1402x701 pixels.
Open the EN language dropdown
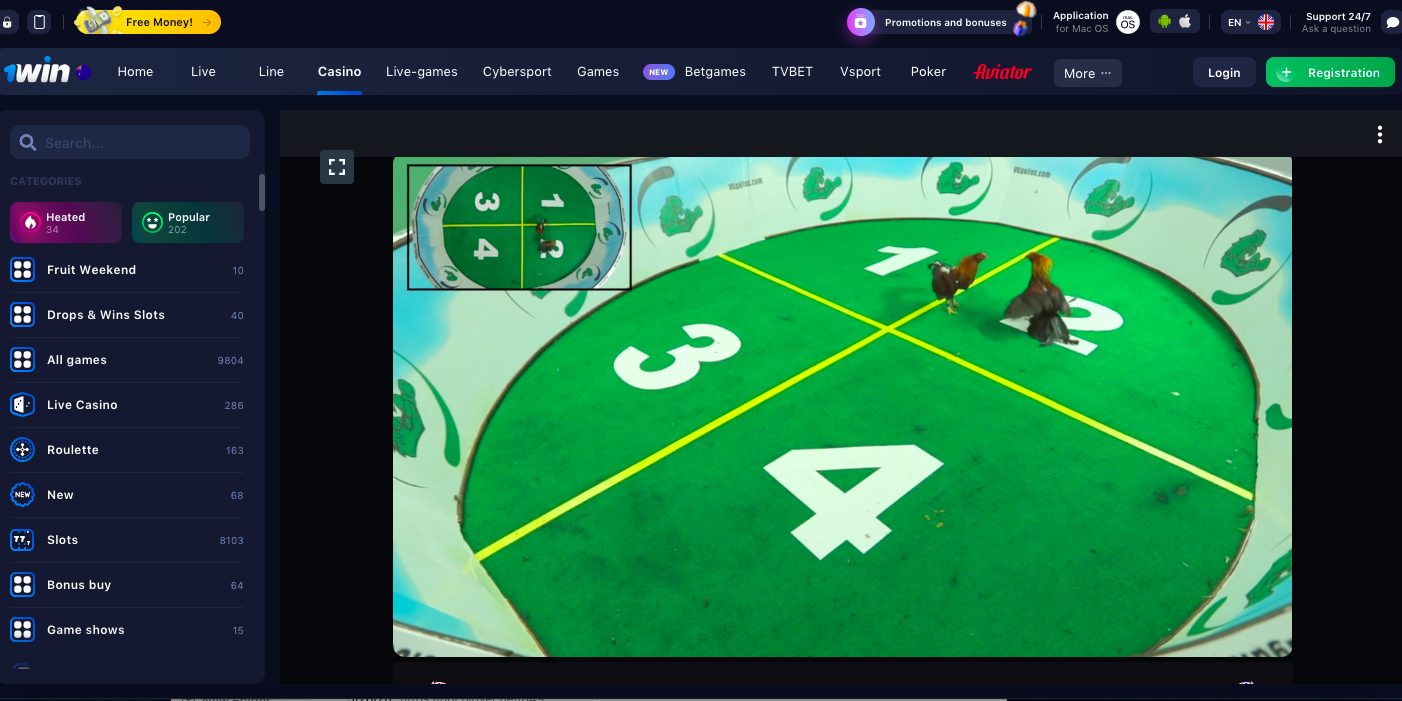coord(1239,22)
